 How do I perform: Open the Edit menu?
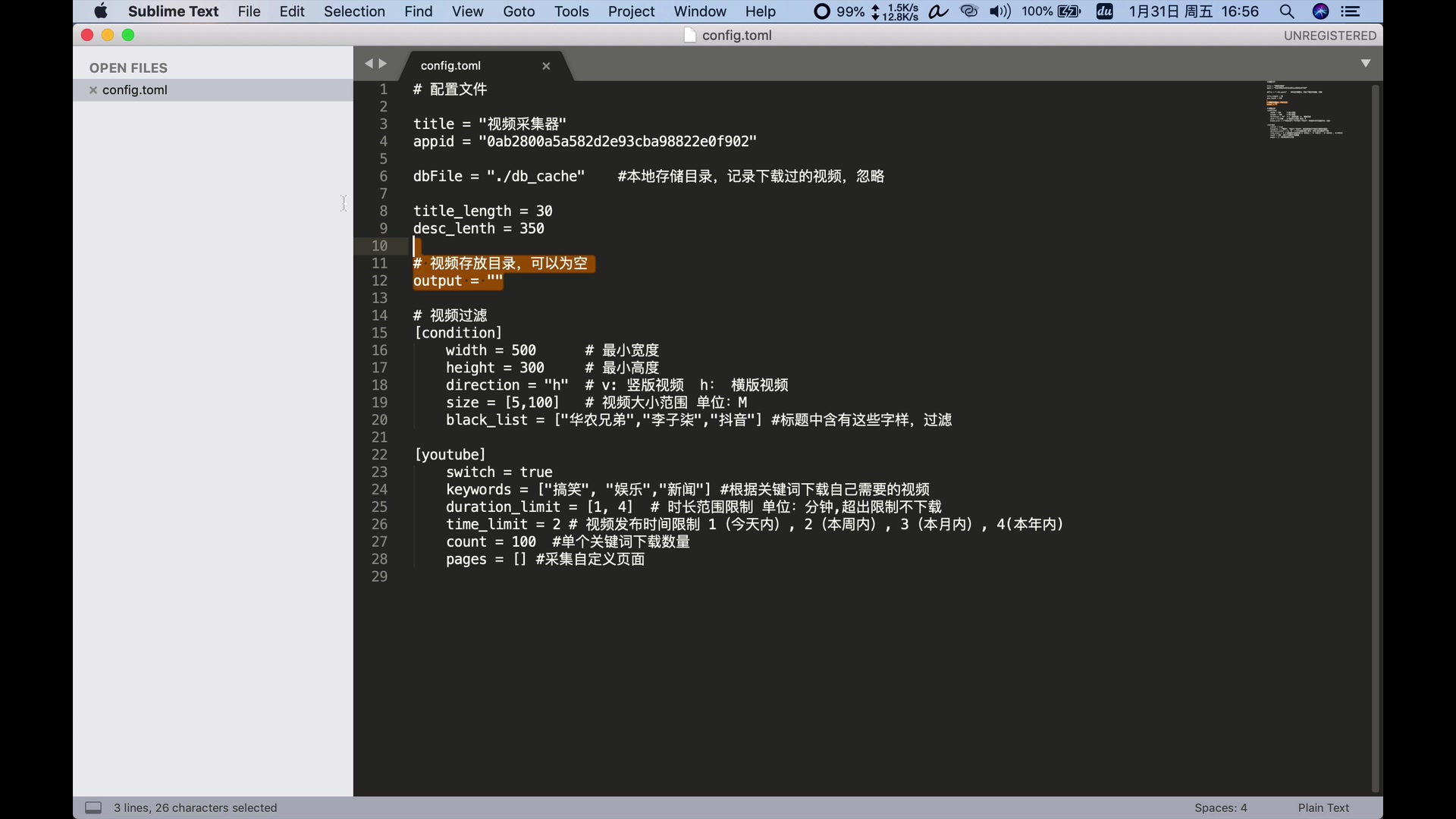[x=291, y=11]
